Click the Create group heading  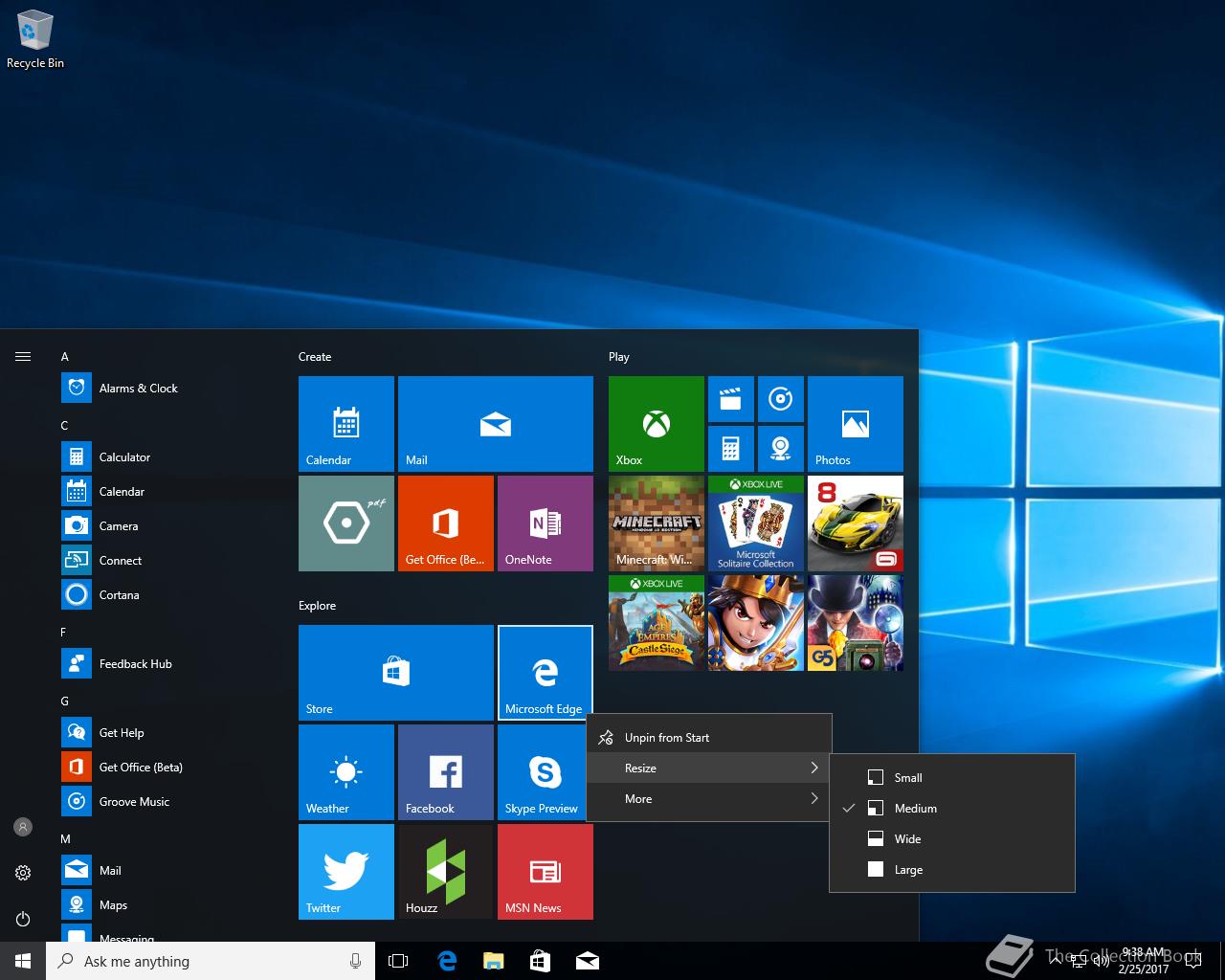coord(315,357)
